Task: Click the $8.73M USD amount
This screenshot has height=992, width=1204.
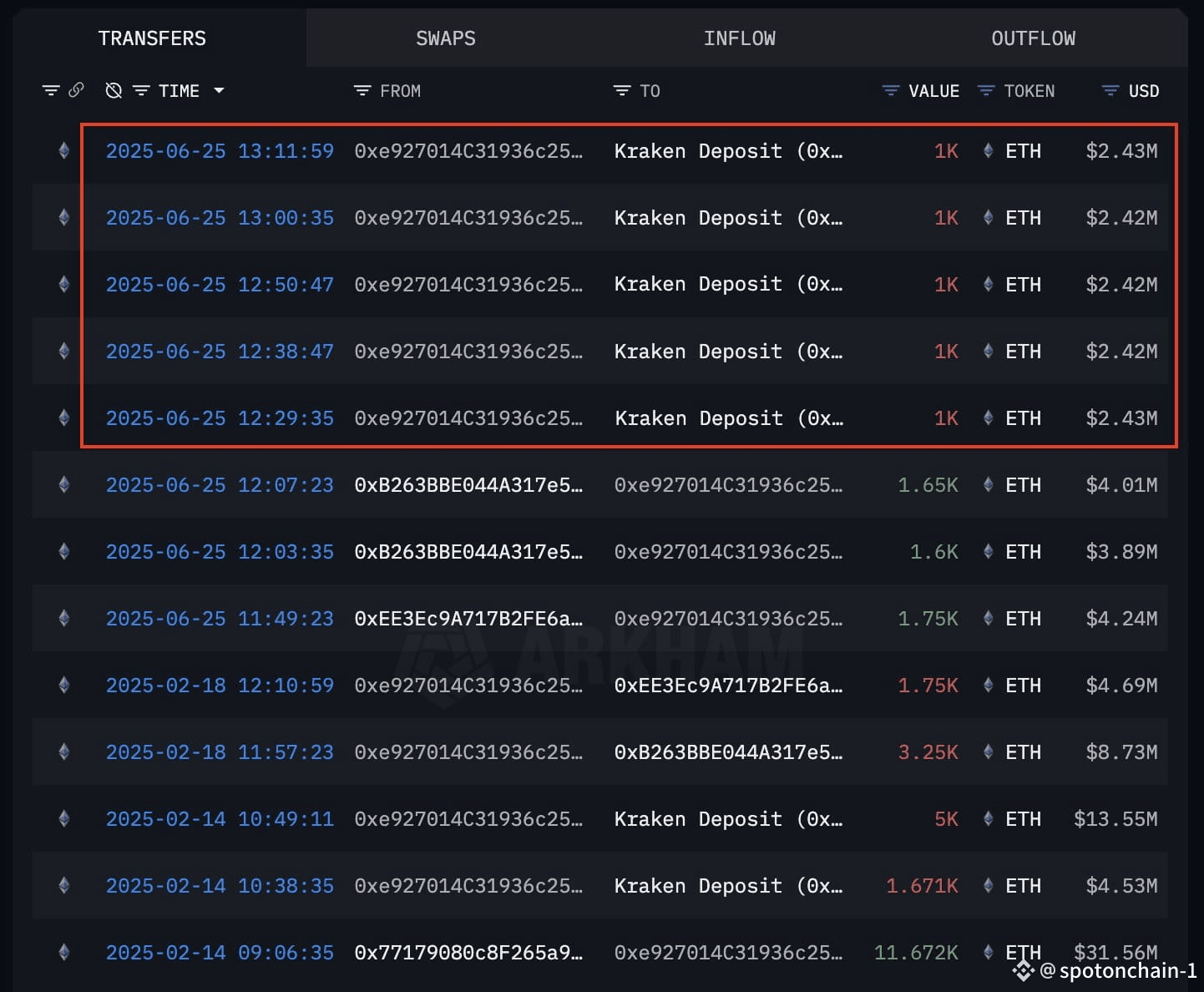Action: click(x=1121, y=752)
